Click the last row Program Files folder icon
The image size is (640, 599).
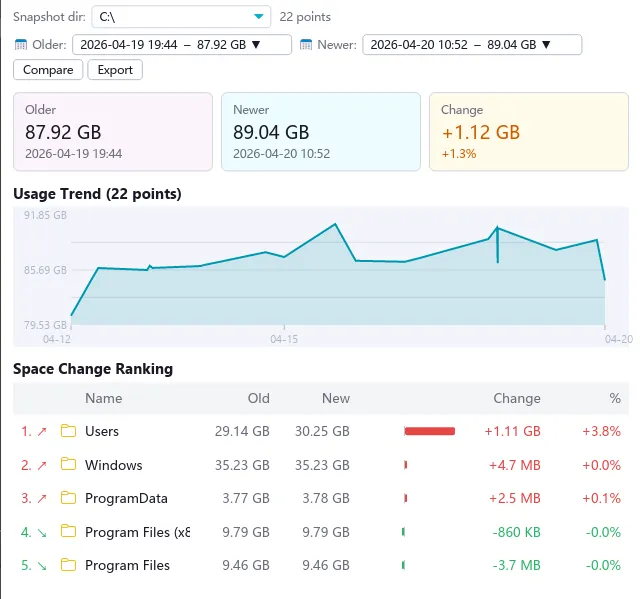pyautogui.click(x=68, y=565)
